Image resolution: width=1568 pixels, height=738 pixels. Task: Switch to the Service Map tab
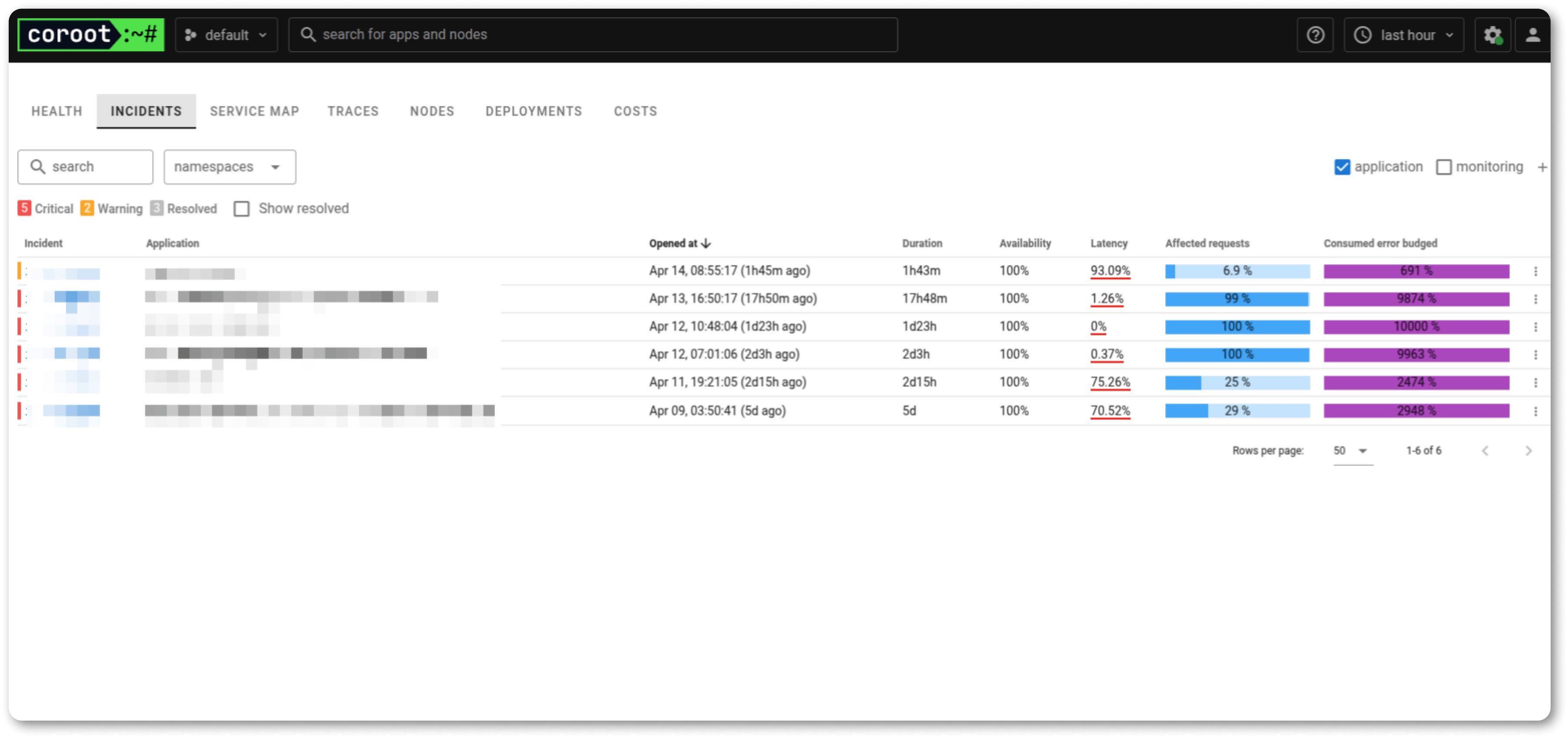pos(254,111)
